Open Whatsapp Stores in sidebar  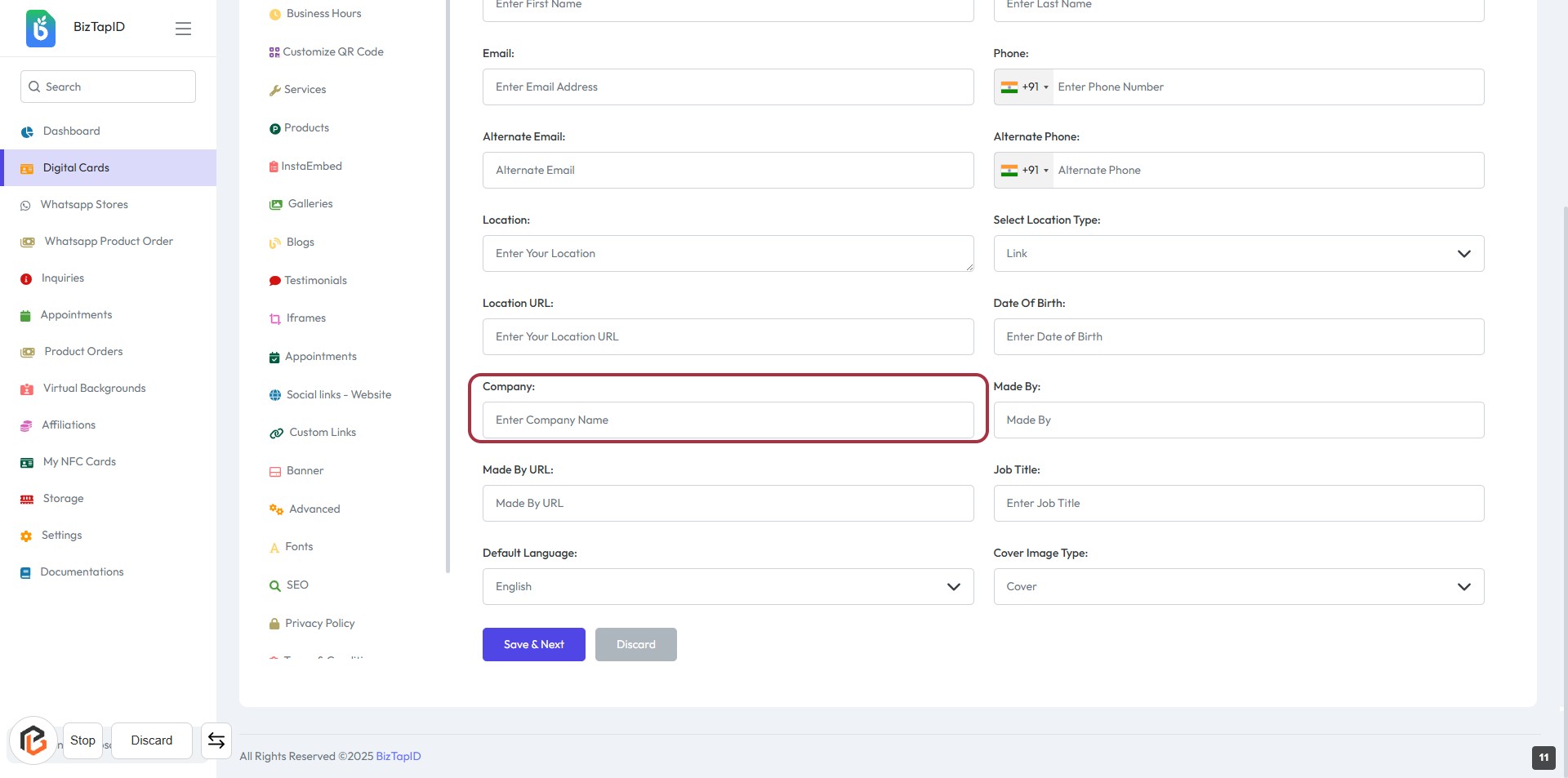pos(84,205)
